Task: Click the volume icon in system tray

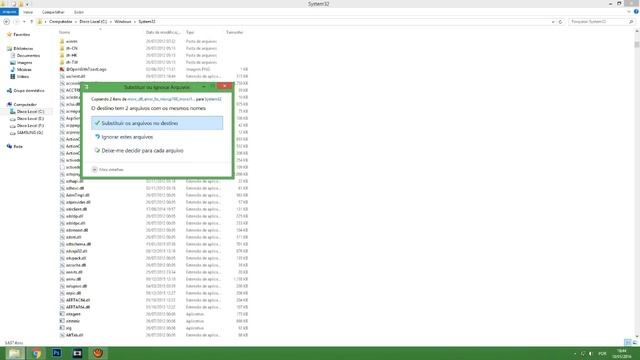Action: [591, 354]
